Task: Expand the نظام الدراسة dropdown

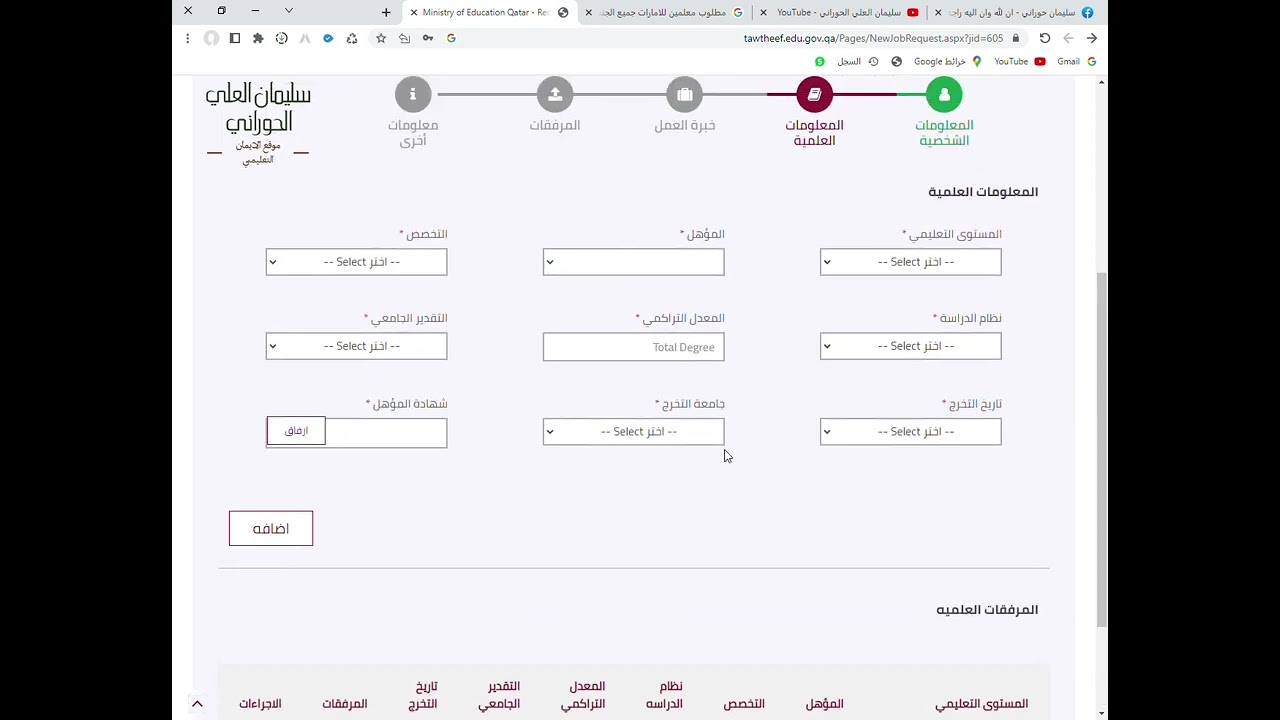Action: (x=910, y=346)
